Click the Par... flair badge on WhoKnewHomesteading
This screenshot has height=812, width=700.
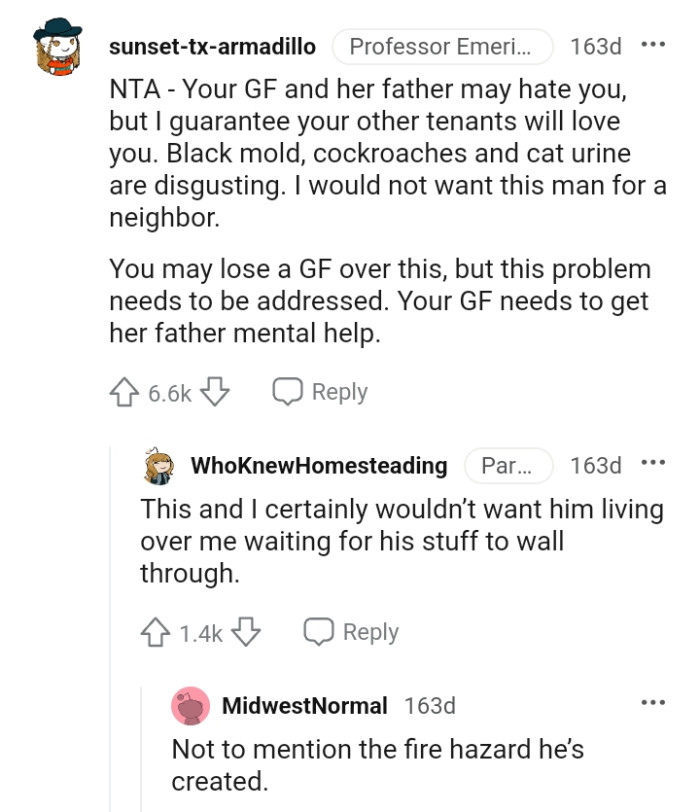point(505,466)
